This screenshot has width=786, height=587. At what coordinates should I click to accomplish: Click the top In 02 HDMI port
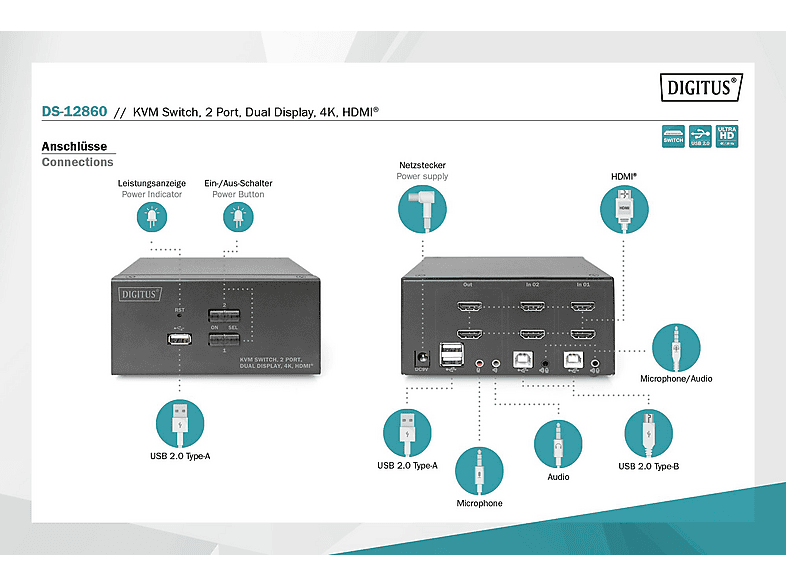tap(532, 306)
